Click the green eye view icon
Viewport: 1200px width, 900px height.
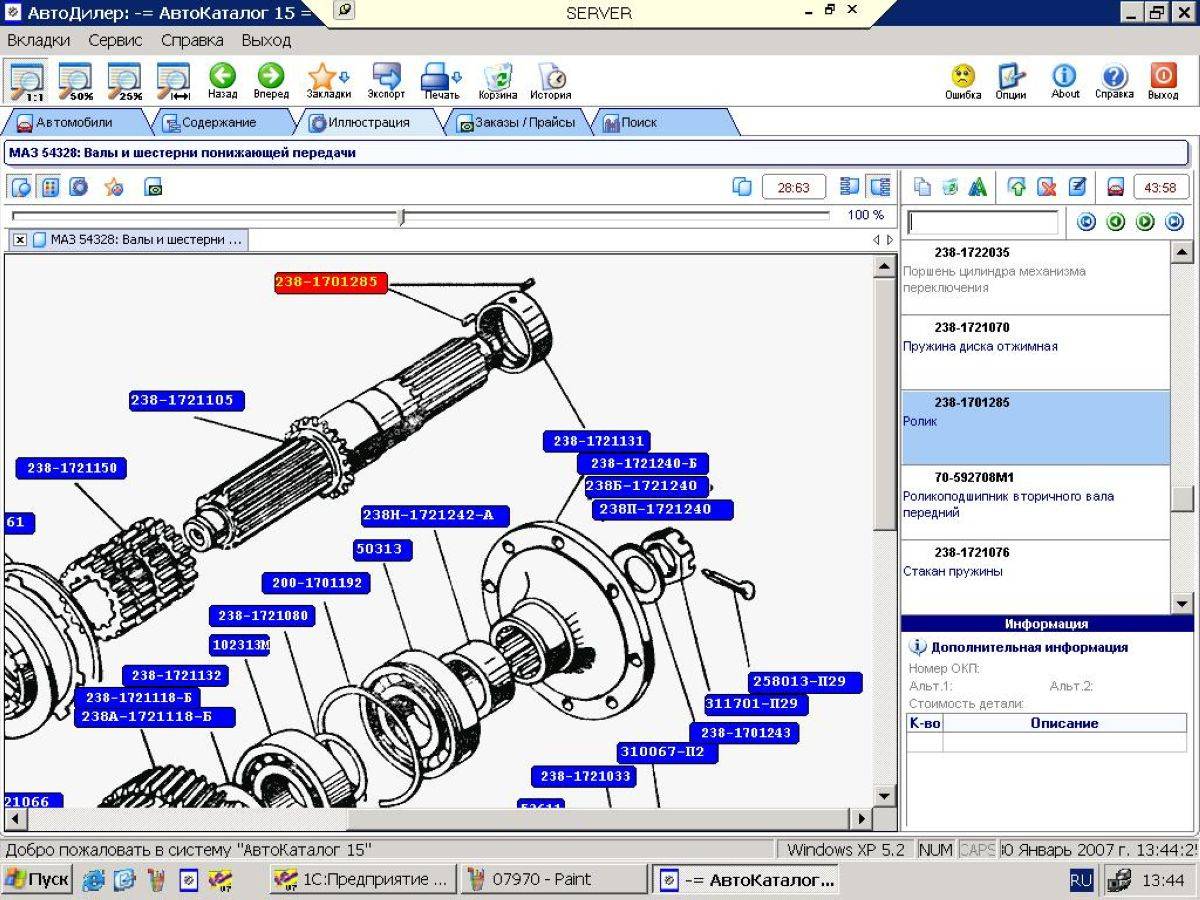coord(153,187)
